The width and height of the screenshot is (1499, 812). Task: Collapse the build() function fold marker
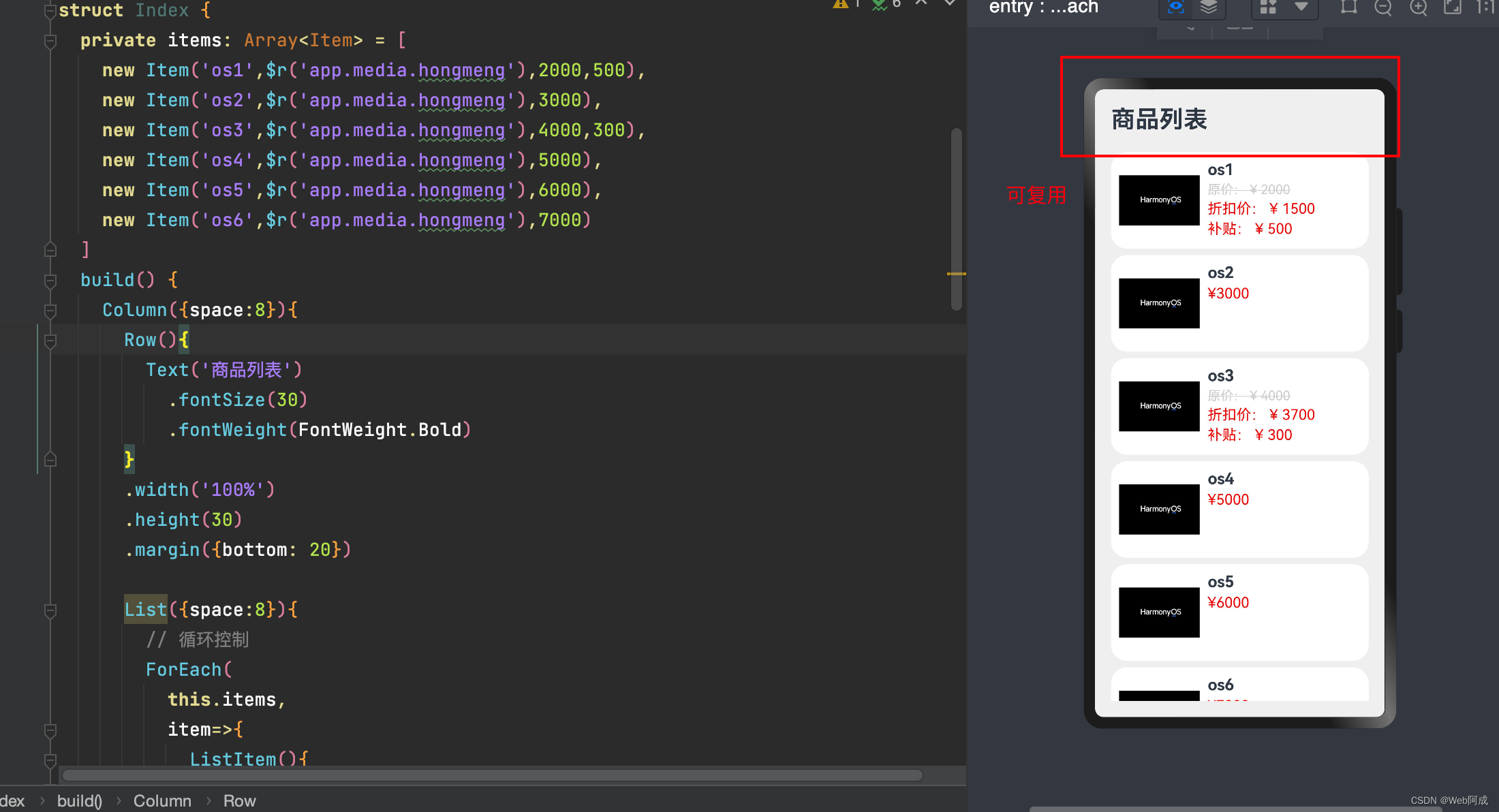click(50, 280)
